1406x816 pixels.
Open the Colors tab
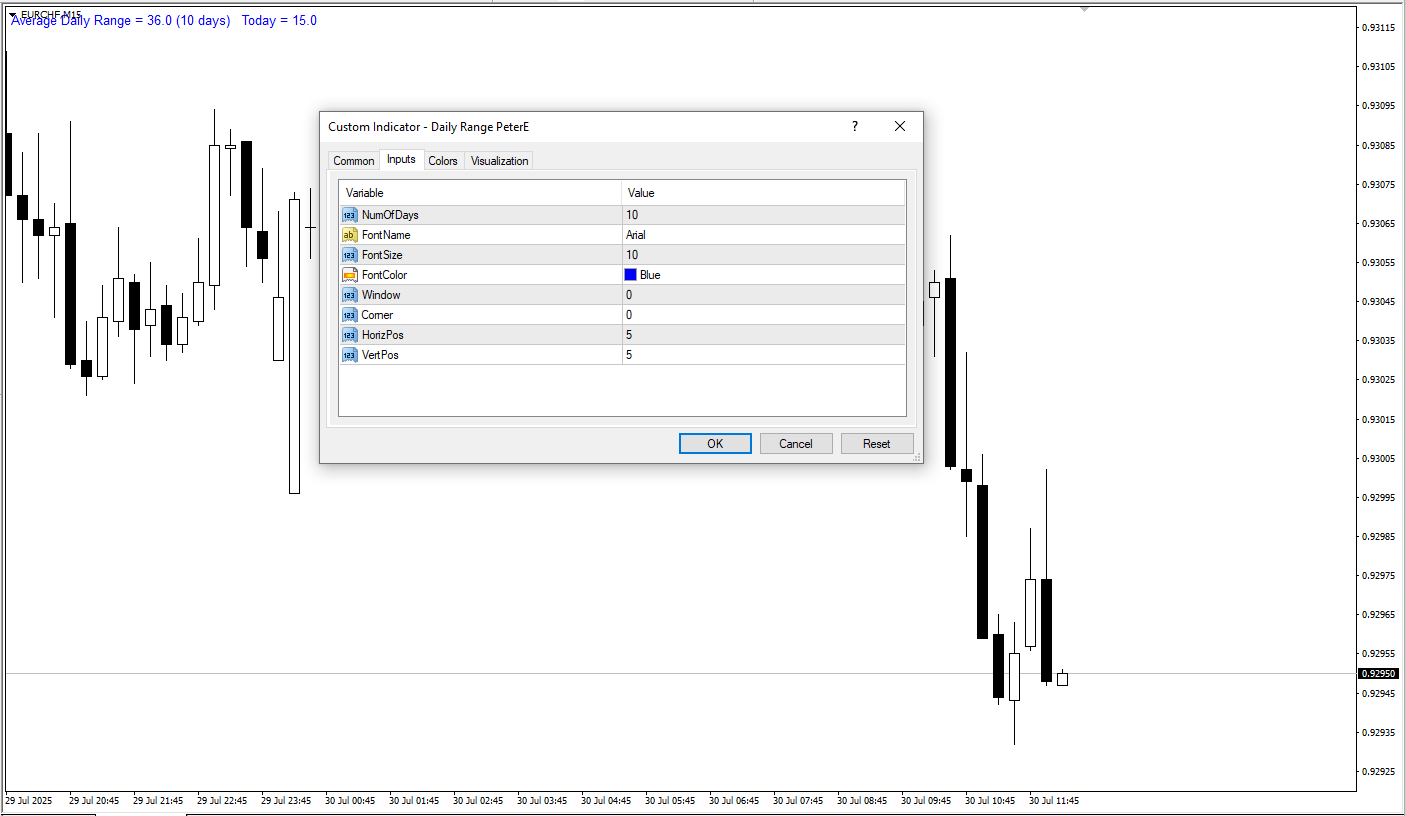click(x=443, y=161)
